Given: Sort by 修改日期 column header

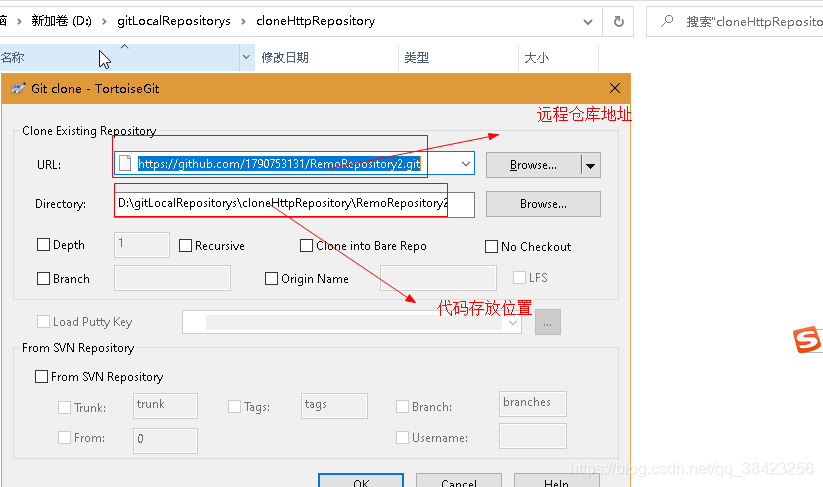Looking at the screenshot, I should coord(326,57).
